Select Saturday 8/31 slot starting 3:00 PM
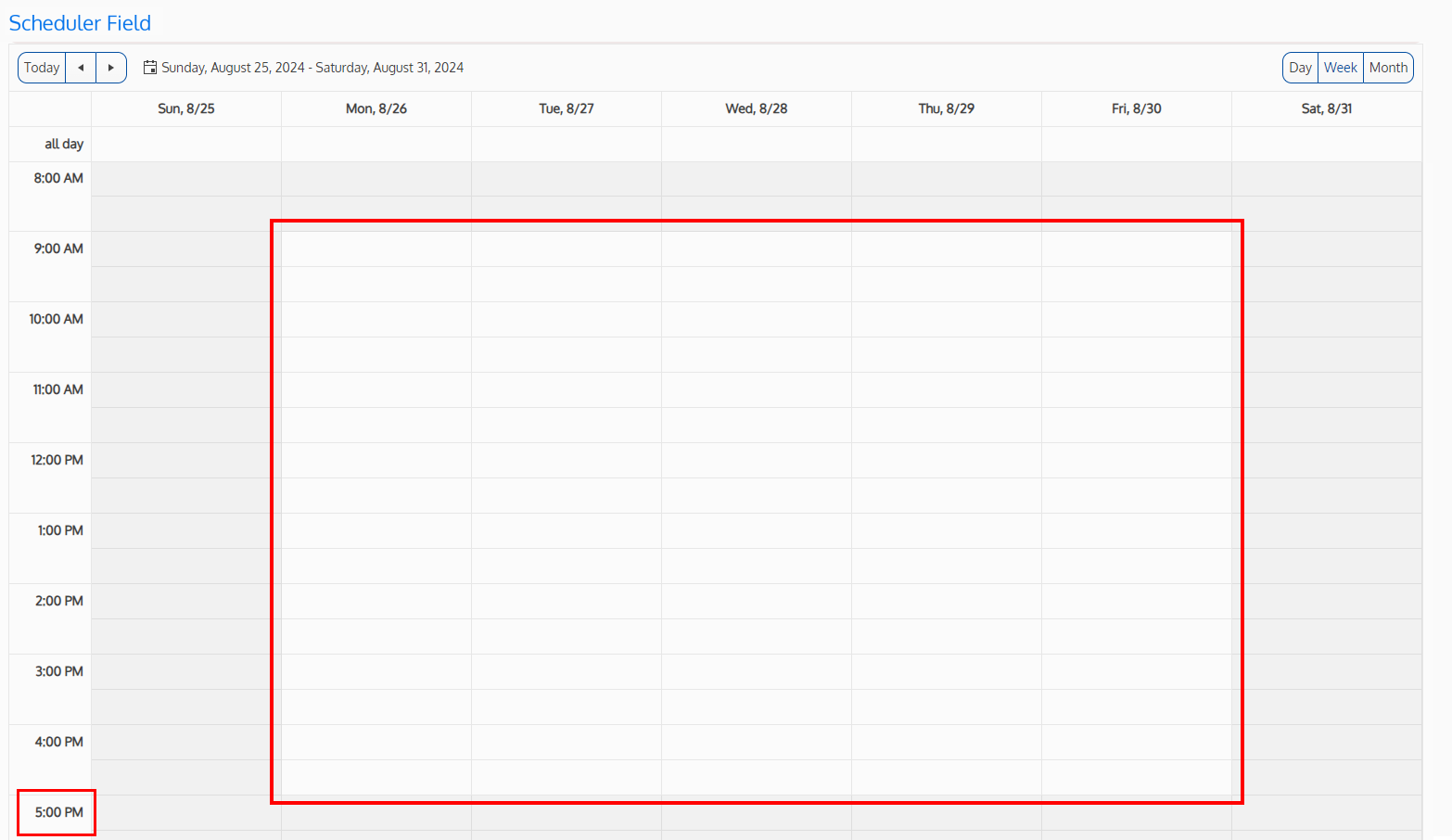The image size is (1452, 840). tap(1327, 672)
